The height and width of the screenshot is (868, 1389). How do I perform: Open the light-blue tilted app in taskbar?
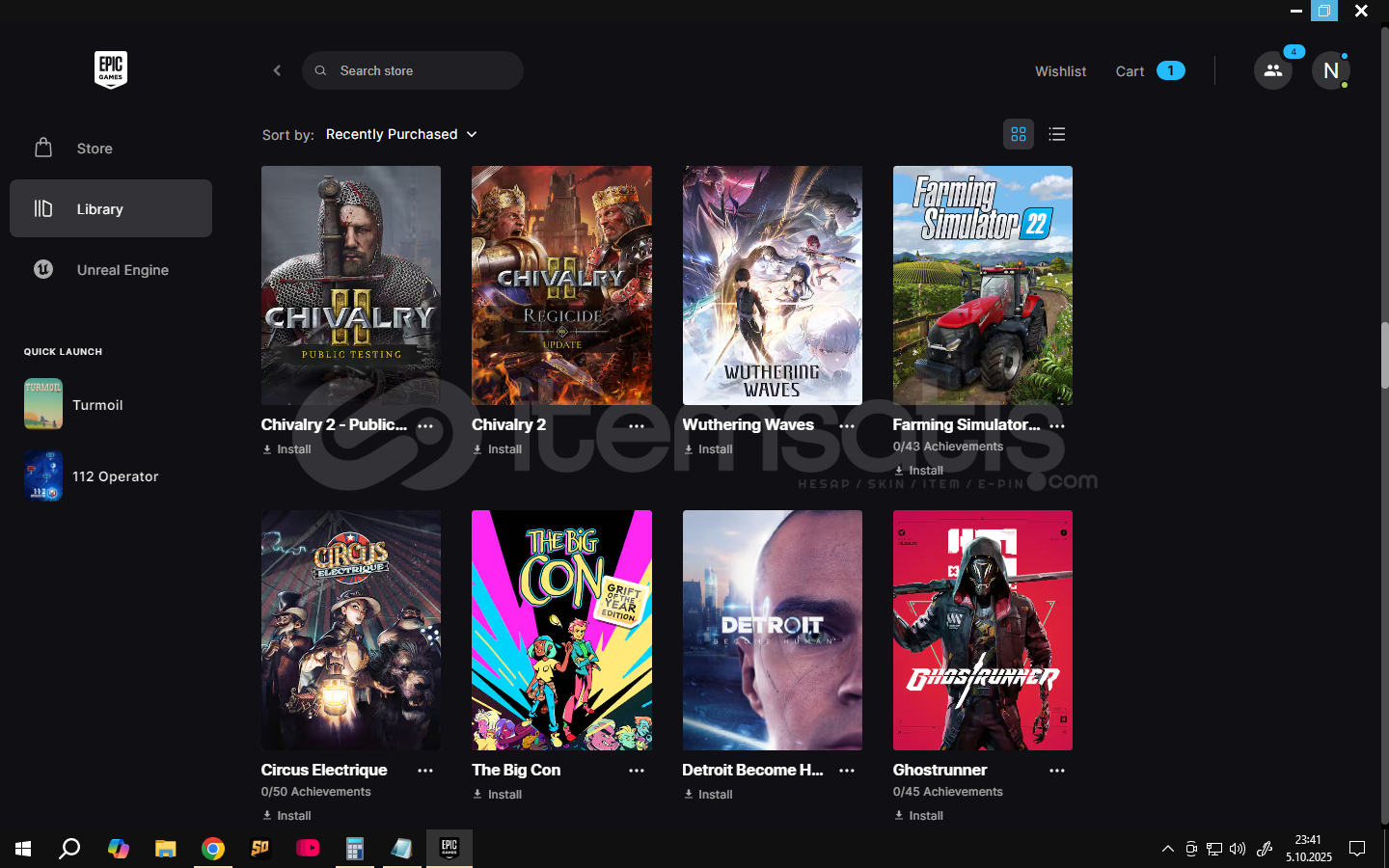tap(402, 849)
